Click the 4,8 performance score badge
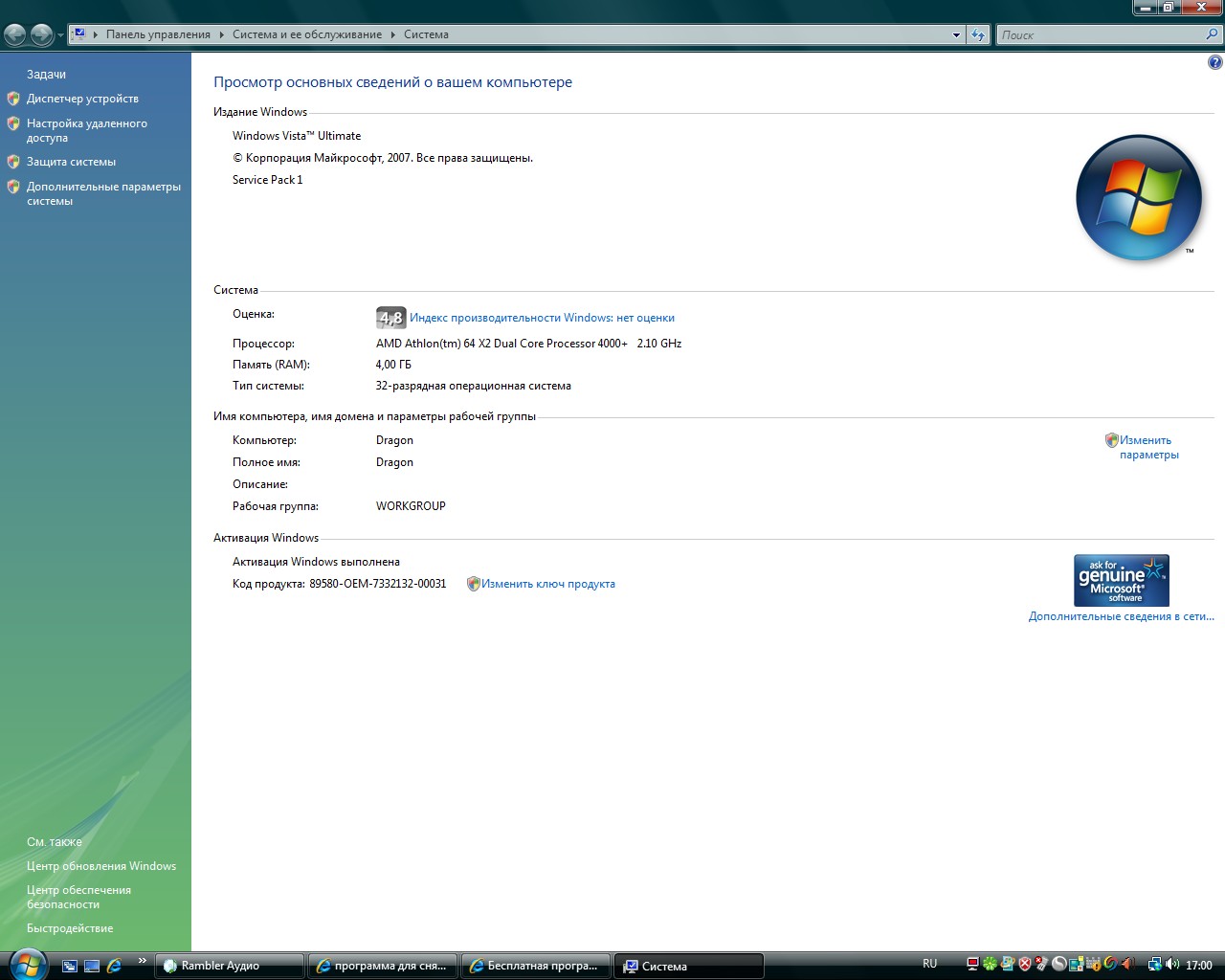1225x980 pixels. 391,318
